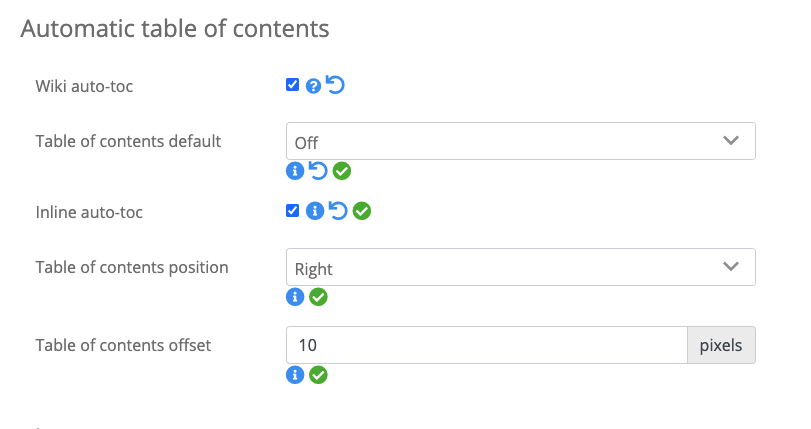The height and width of the screenshot is (429, 811).
Task: Click green checkmark under Table of contents position
Action: click(318, 297)
